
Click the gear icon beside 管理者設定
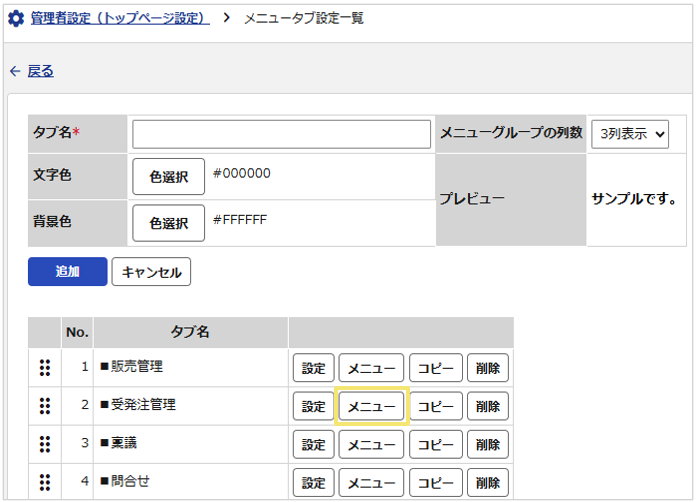pos(16,19)
